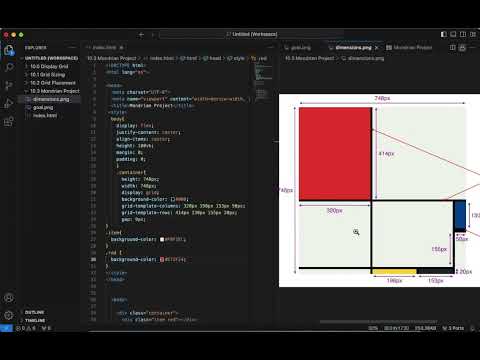Expand the TIMELINE section

pyautogui.click(x=35, y=320)
